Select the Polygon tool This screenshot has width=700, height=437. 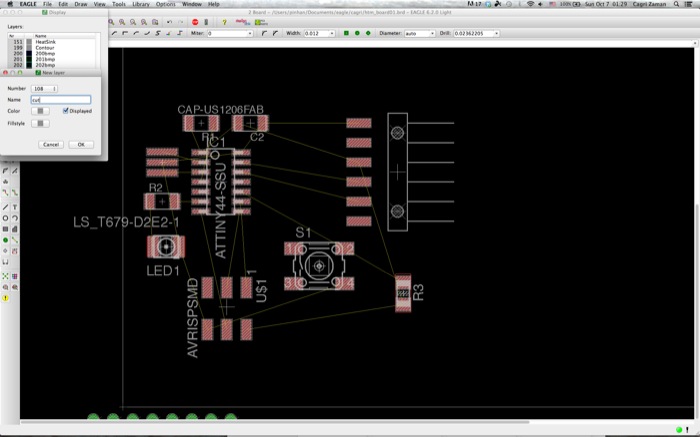coord(15,229)
